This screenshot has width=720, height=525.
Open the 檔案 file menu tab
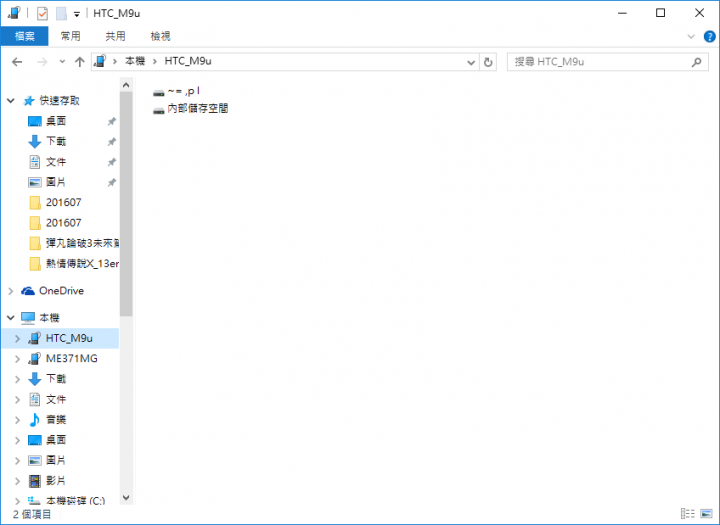tap(24, 36)
